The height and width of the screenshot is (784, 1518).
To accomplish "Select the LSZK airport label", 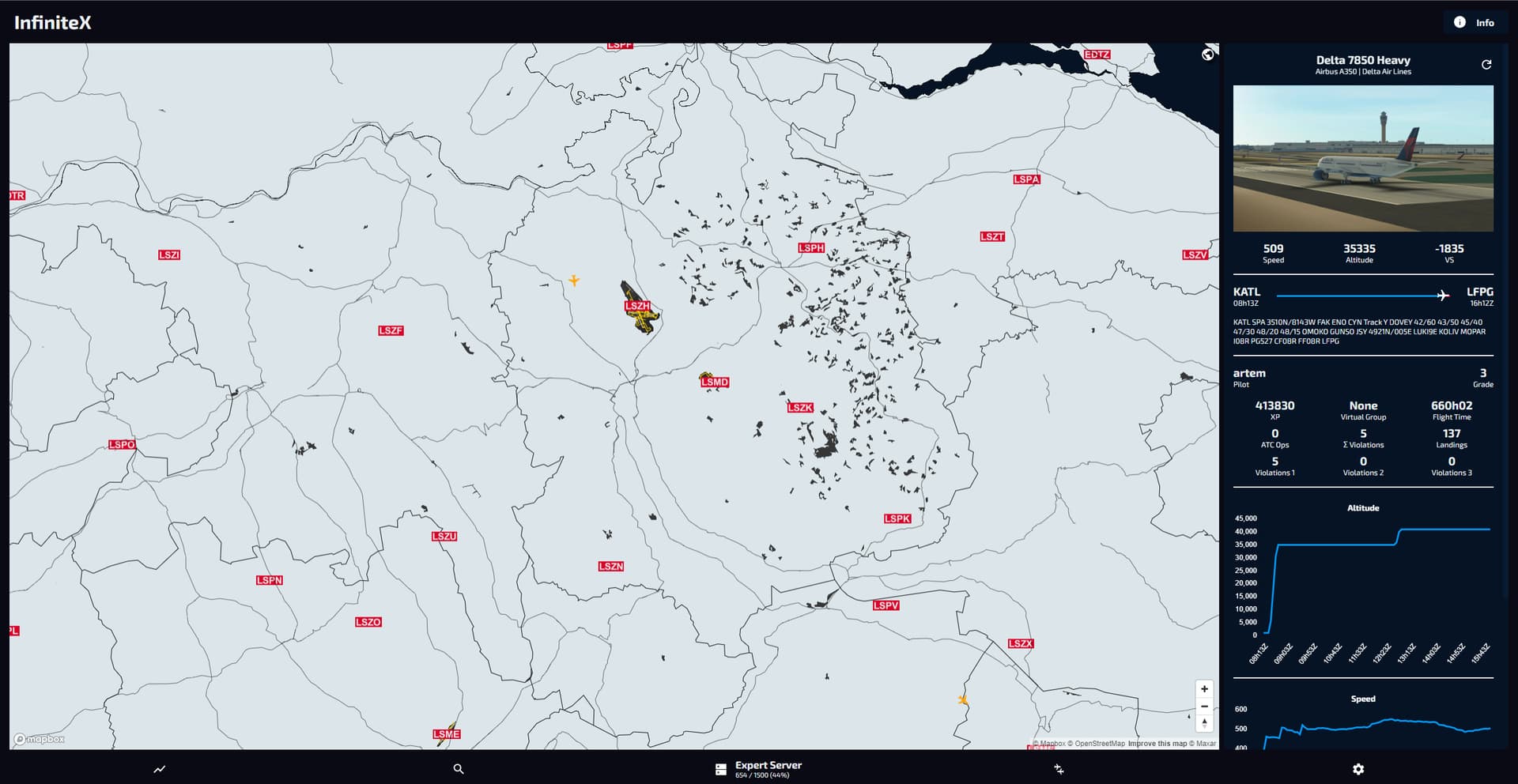I will coord(800,408).
